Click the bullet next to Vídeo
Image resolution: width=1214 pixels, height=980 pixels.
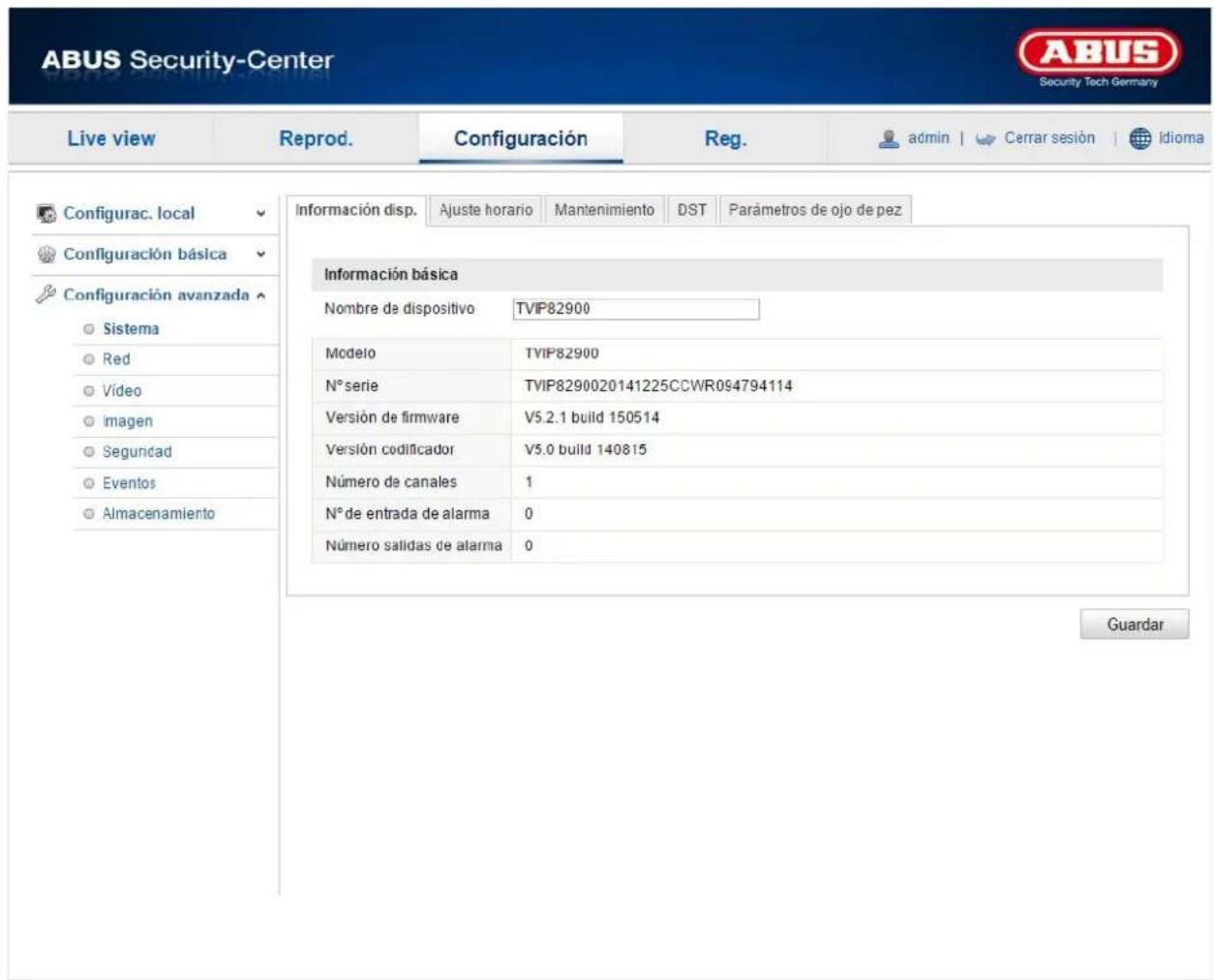pos(89,391)
